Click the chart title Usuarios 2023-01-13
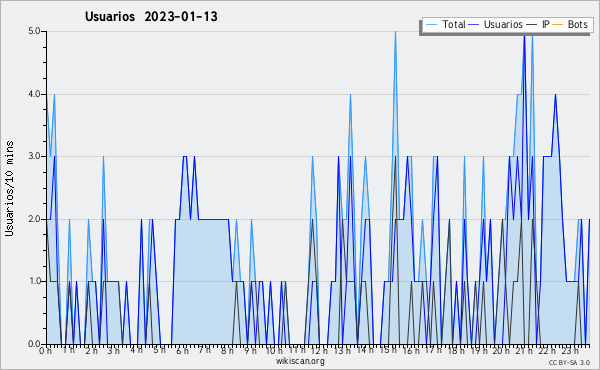 click(x=151, y=16)
